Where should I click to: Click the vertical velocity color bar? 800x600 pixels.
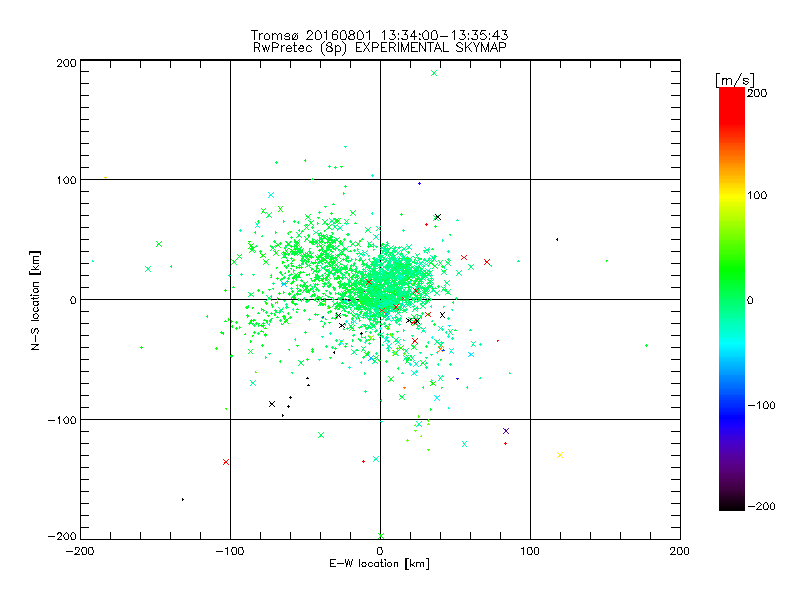732,299
